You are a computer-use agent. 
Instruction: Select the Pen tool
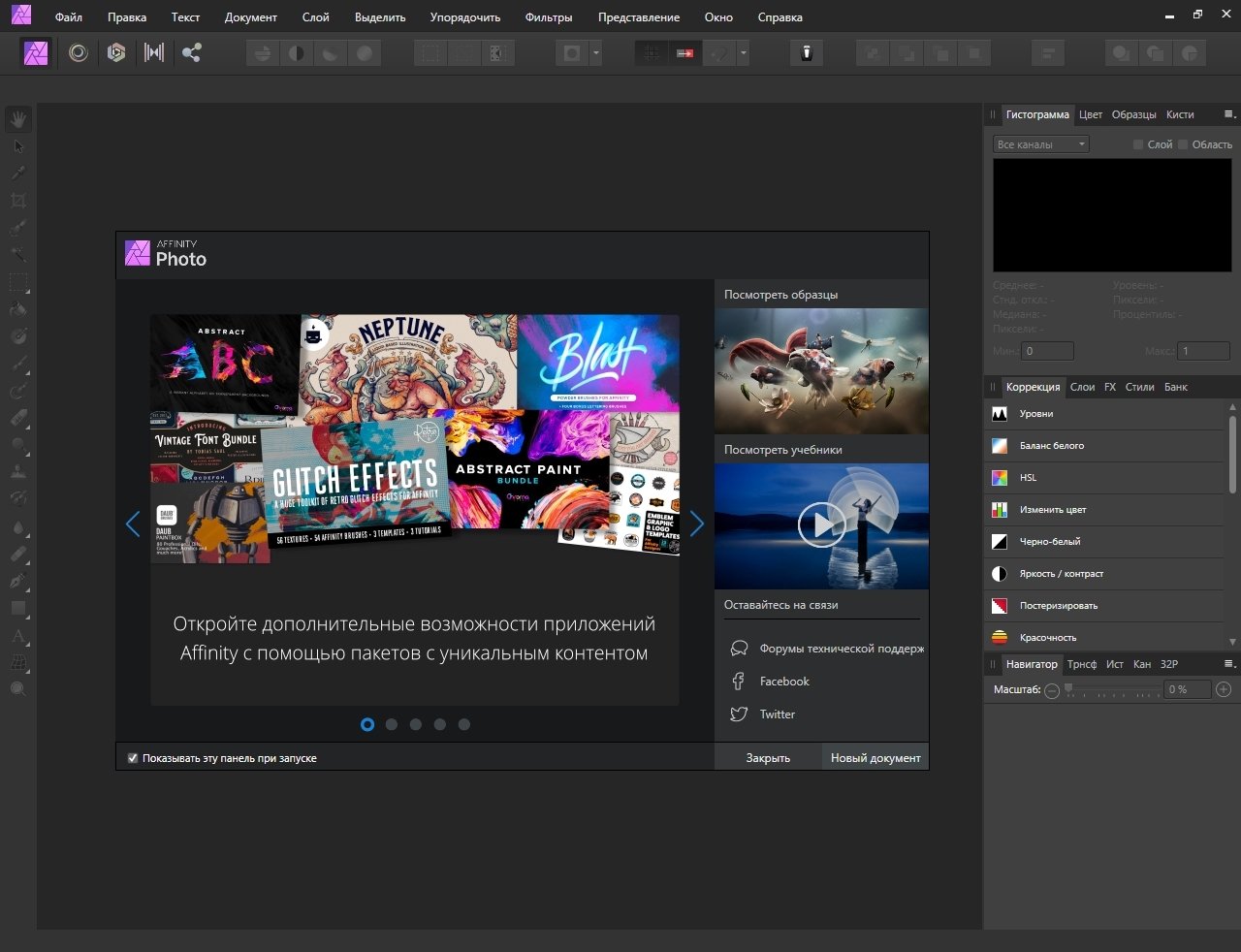click(x=18, y=581)
